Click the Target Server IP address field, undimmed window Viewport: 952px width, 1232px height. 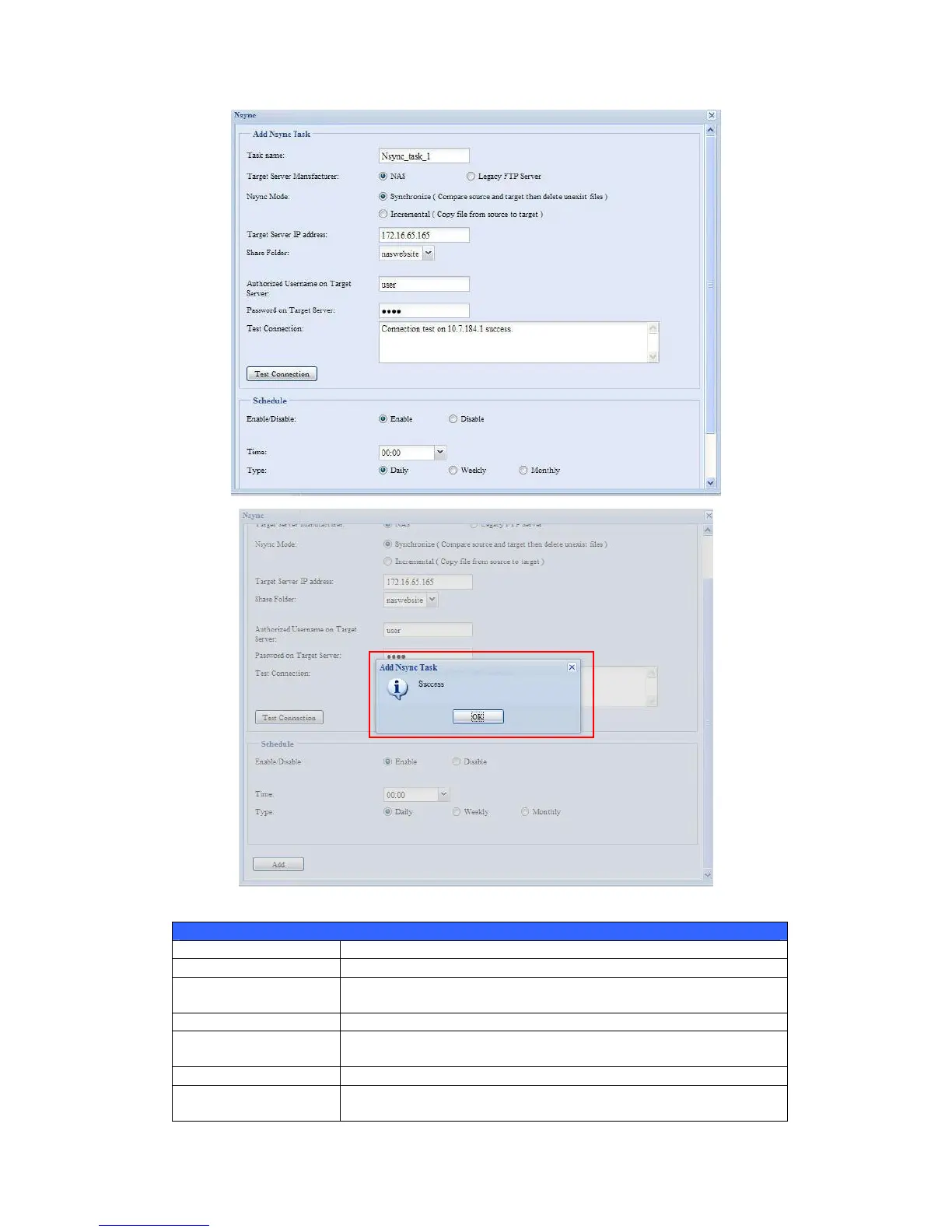[x=424, y=235]
